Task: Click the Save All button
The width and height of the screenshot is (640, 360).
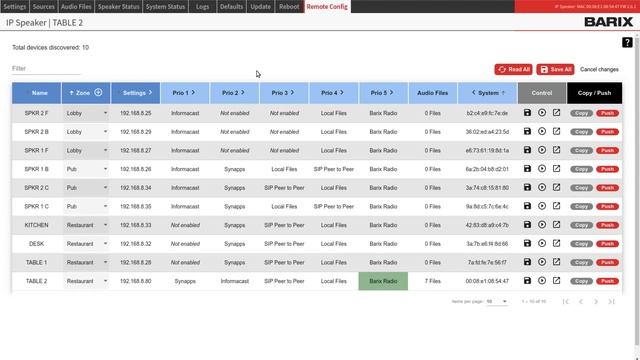Action: point(555,69)
